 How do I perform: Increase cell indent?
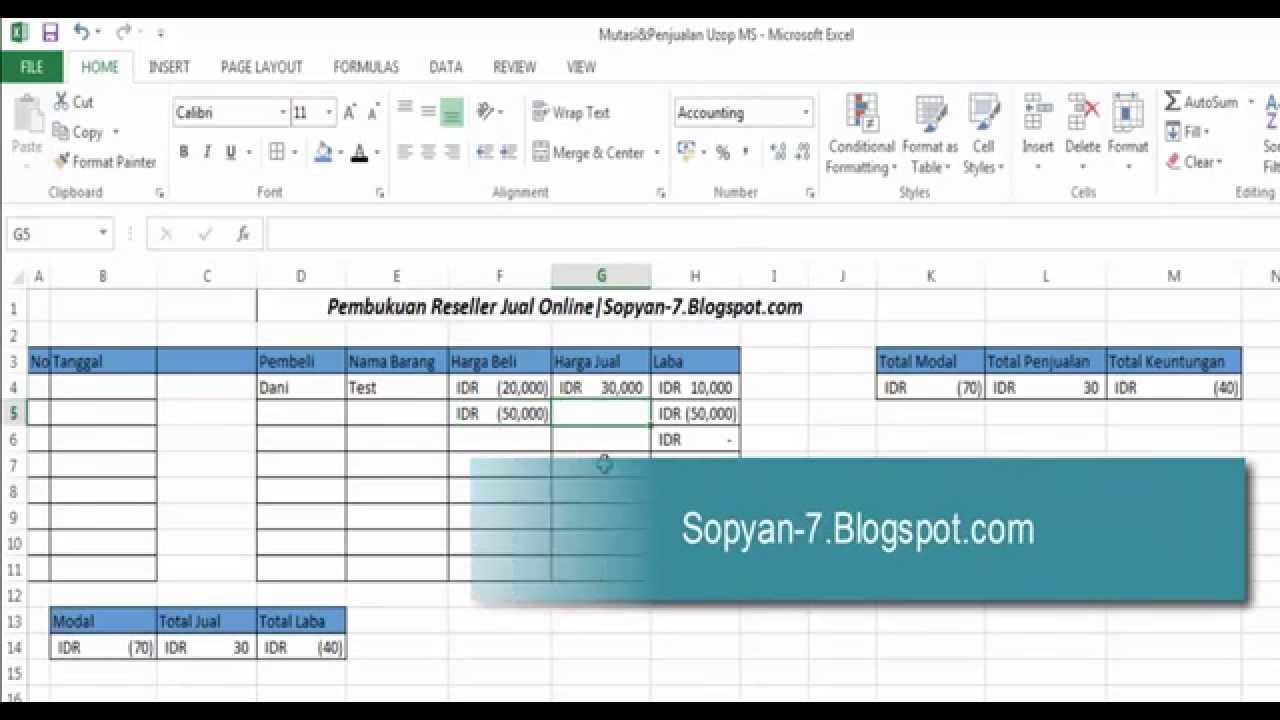tap(510, 153)
